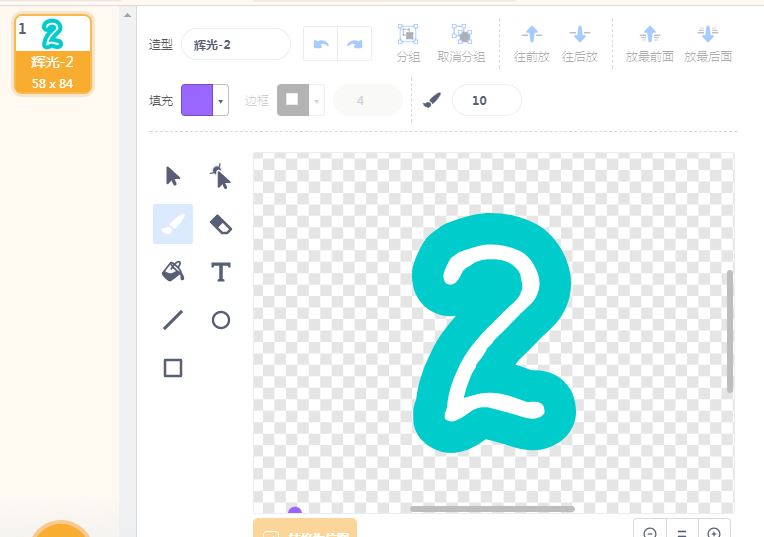Select the Reshape tool
The image size is (764, 537).
tap(221, 176)
